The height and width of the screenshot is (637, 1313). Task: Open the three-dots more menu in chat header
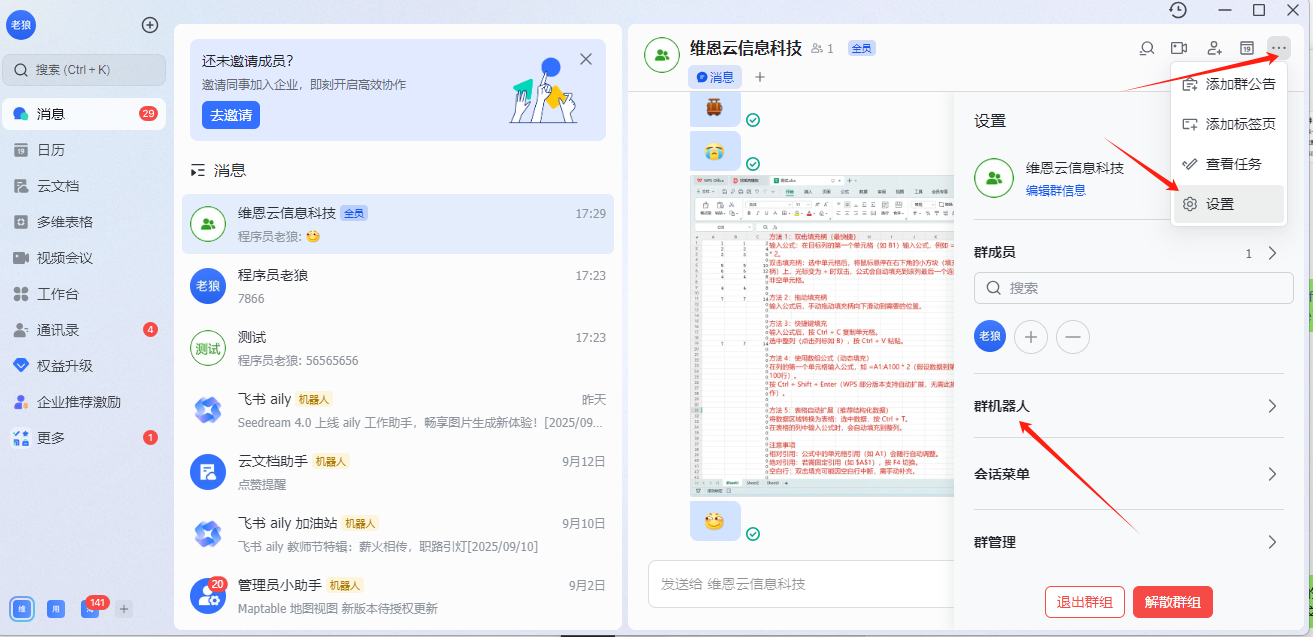1279,48
